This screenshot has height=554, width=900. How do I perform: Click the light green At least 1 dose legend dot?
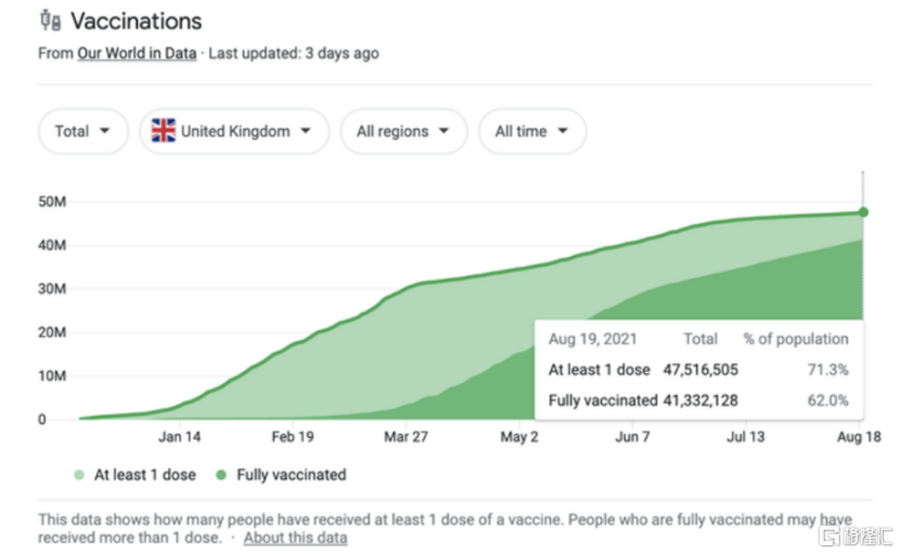[79, 475]
